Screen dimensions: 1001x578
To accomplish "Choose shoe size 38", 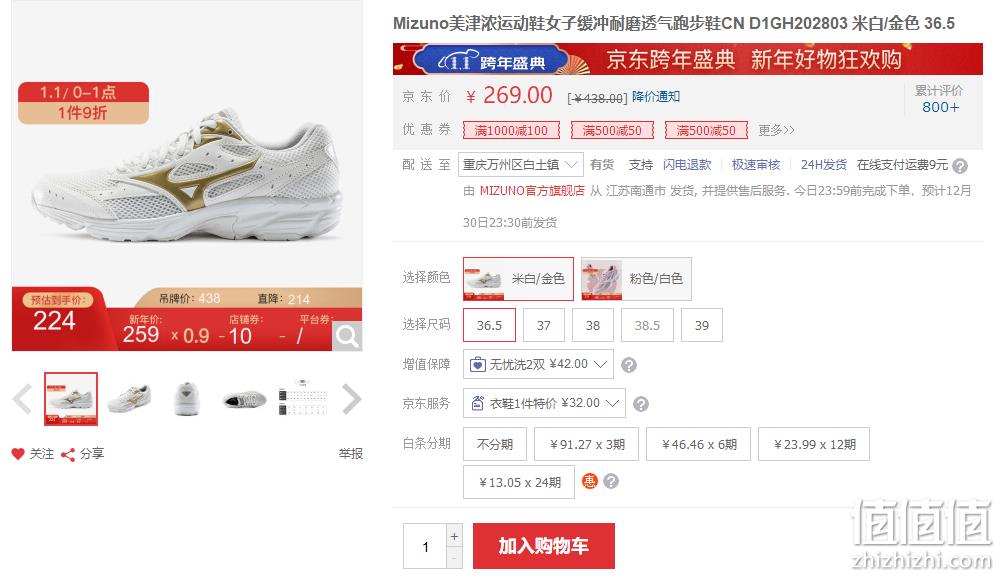I will (x=593, y=325).
